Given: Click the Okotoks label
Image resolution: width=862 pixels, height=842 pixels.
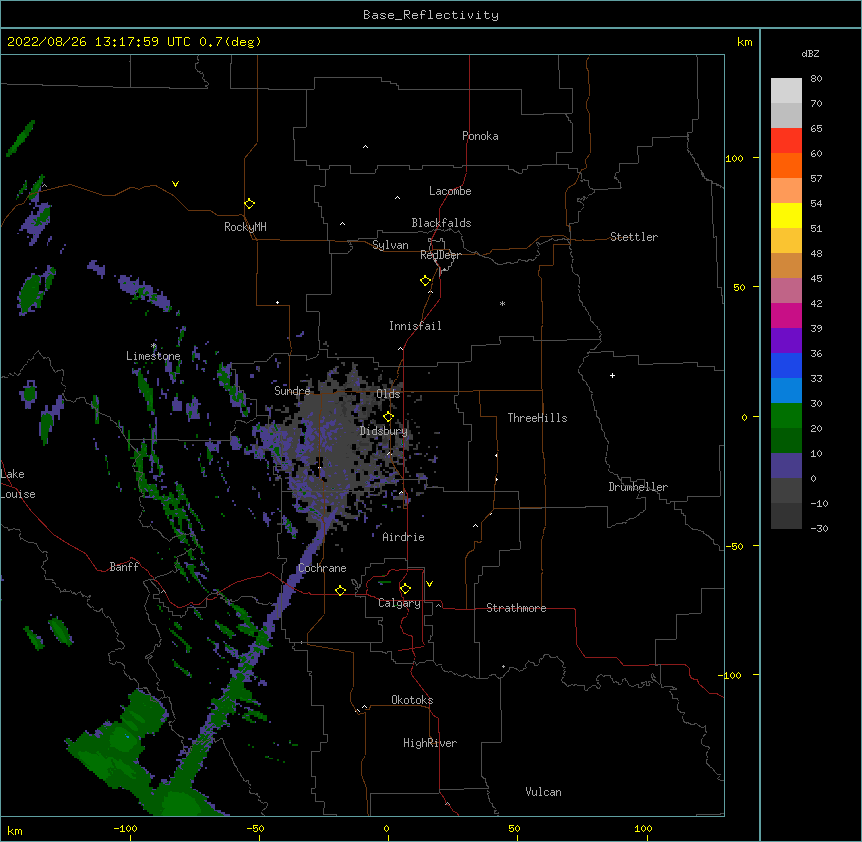Looking at the screenshot, I should point(412,700).
